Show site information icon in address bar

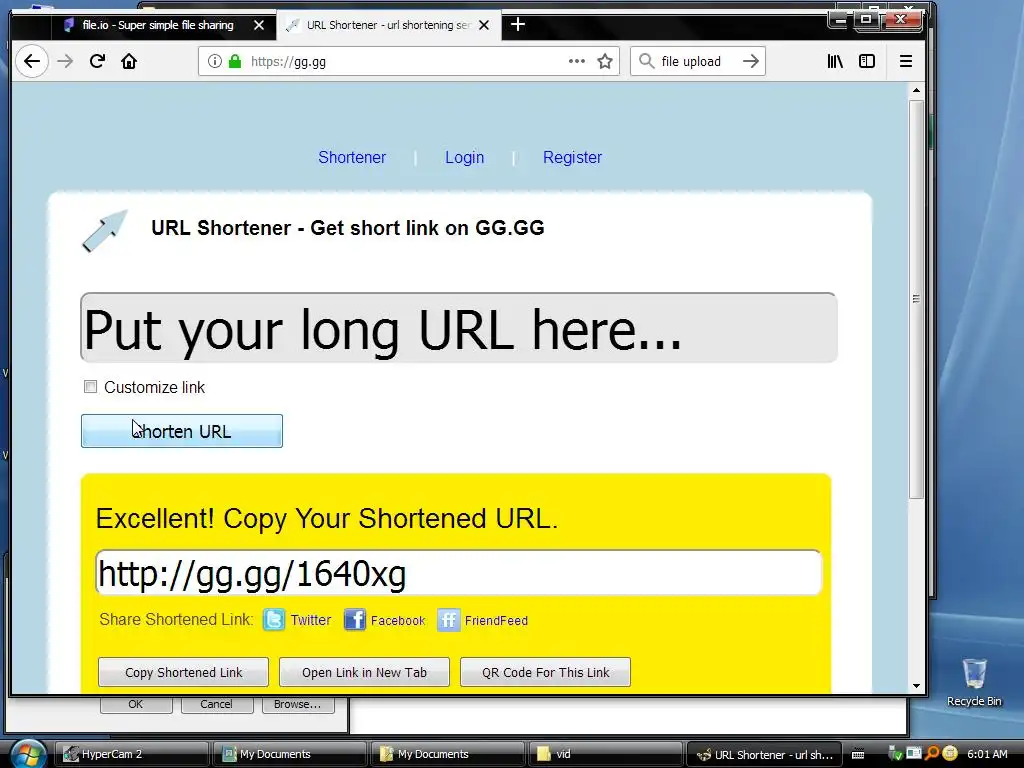pyautogui.click(x=214, y=61)
